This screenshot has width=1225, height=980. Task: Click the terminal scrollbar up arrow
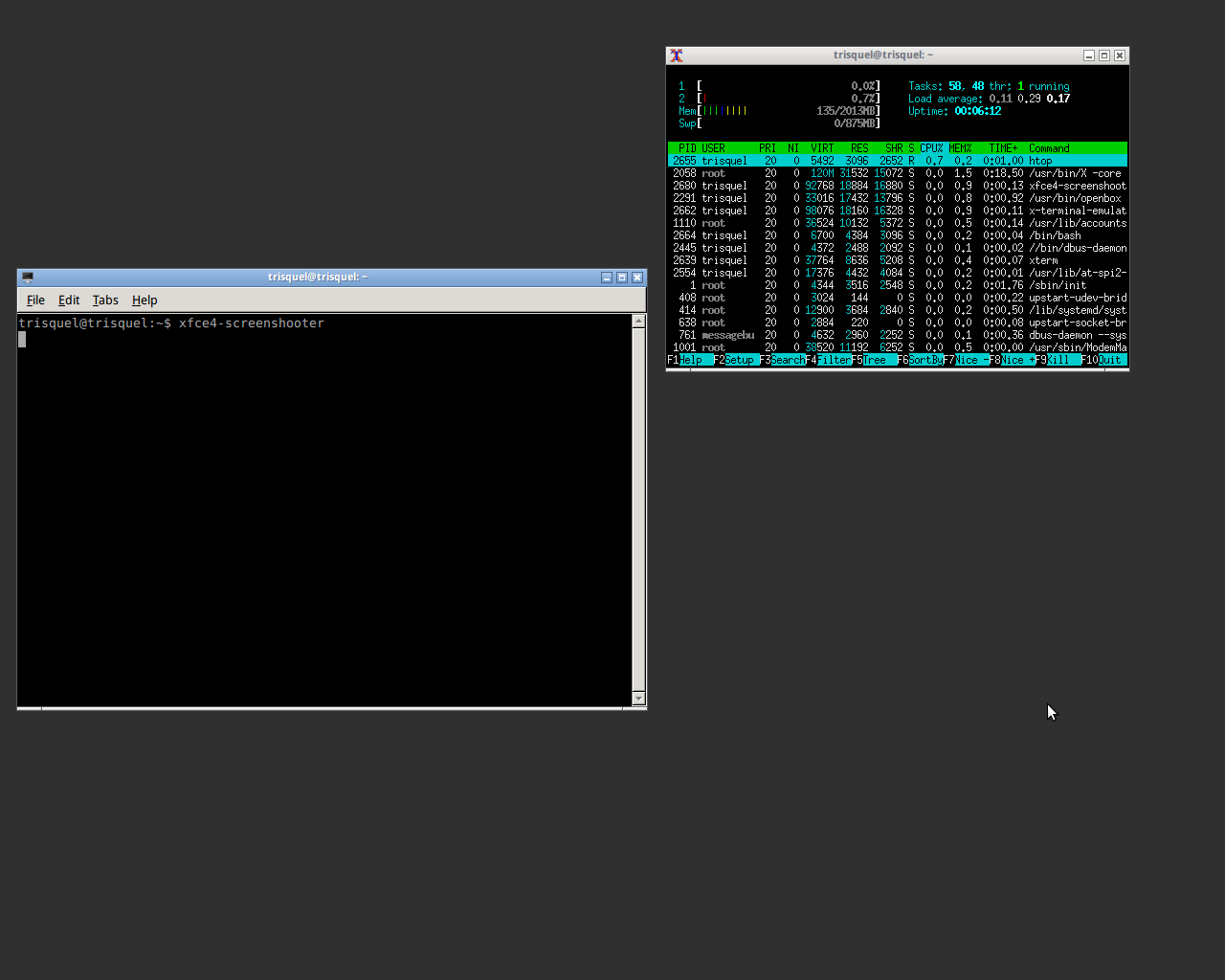tap(639, 322)
